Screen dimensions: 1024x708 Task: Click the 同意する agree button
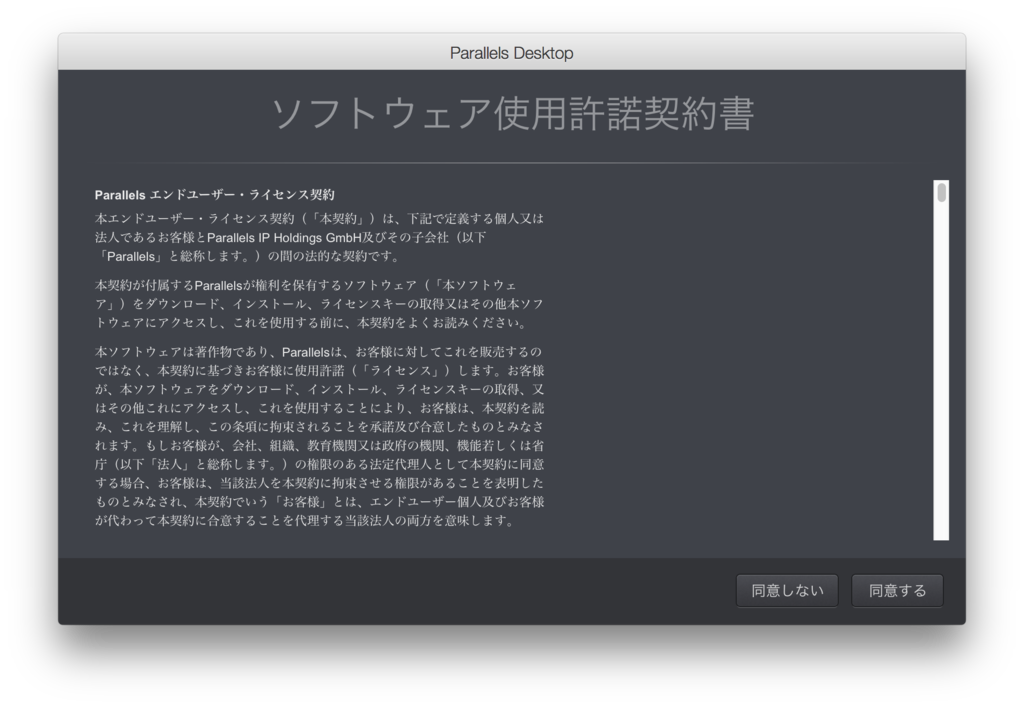[897, 590]
